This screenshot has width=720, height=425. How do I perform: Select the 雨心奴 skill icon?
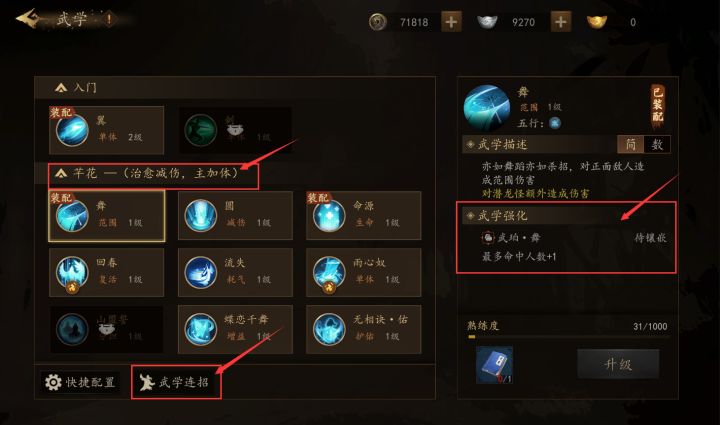[x=329, y=273]
